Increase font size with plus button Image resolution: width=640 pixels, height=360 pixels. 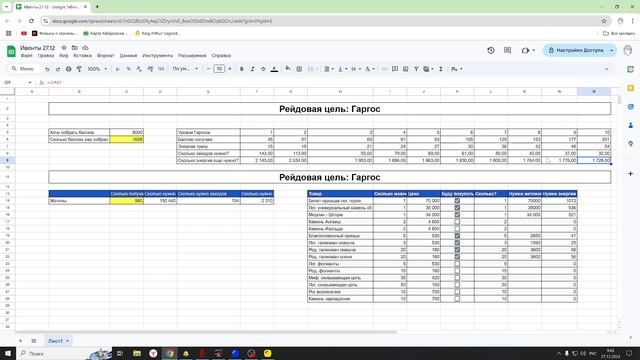point(230,69)
